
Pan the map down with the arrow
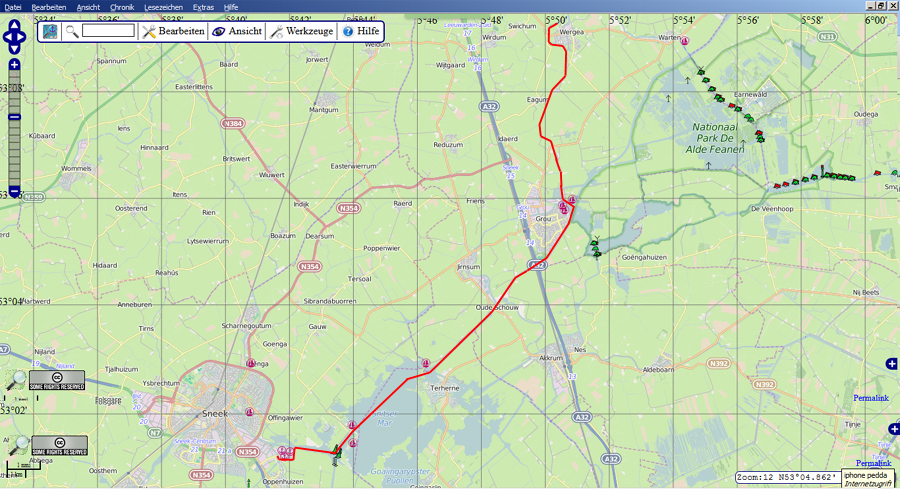pos(14,50)
